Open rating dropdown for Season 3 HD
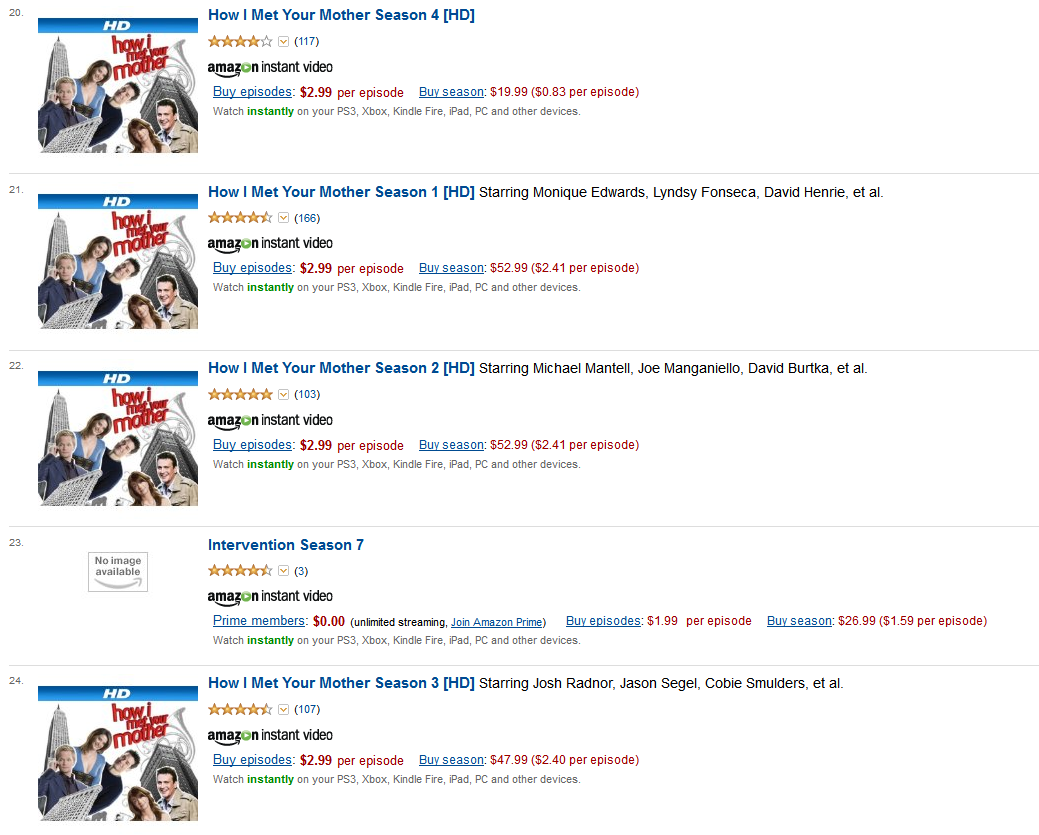 pos(283,710)
